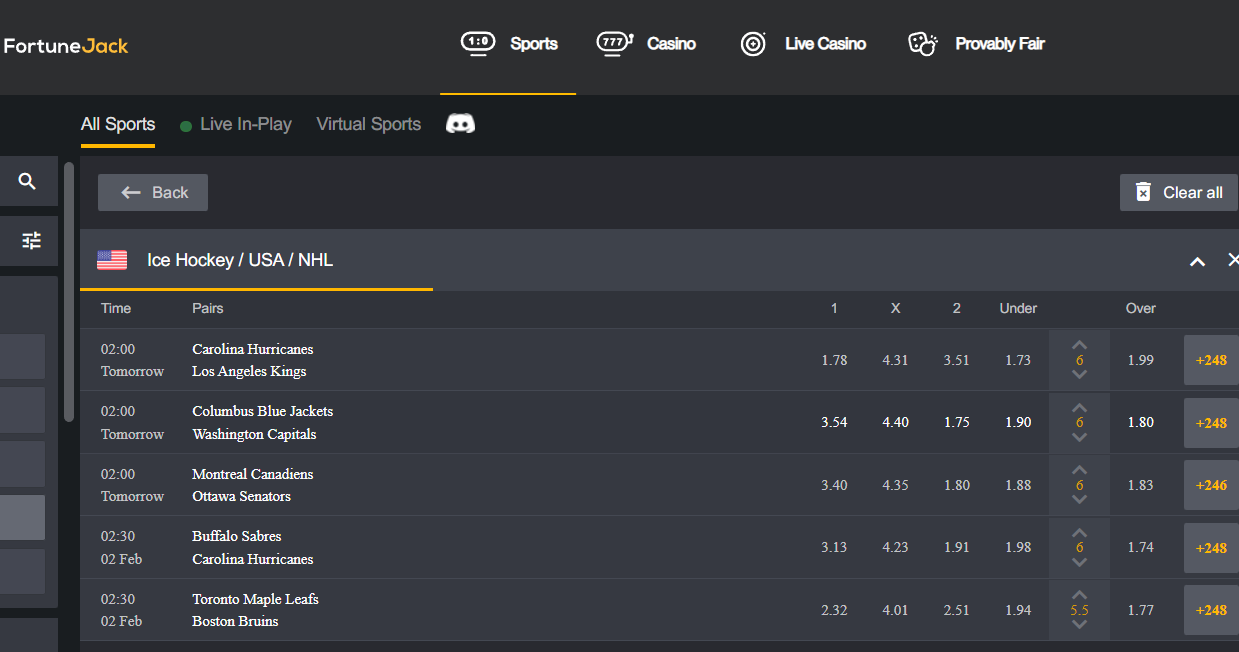This screenshot has height=652, width=1239.
Task: Increase total line for Montreal vs Ottawa
Action: click(x=1079, y=470)
